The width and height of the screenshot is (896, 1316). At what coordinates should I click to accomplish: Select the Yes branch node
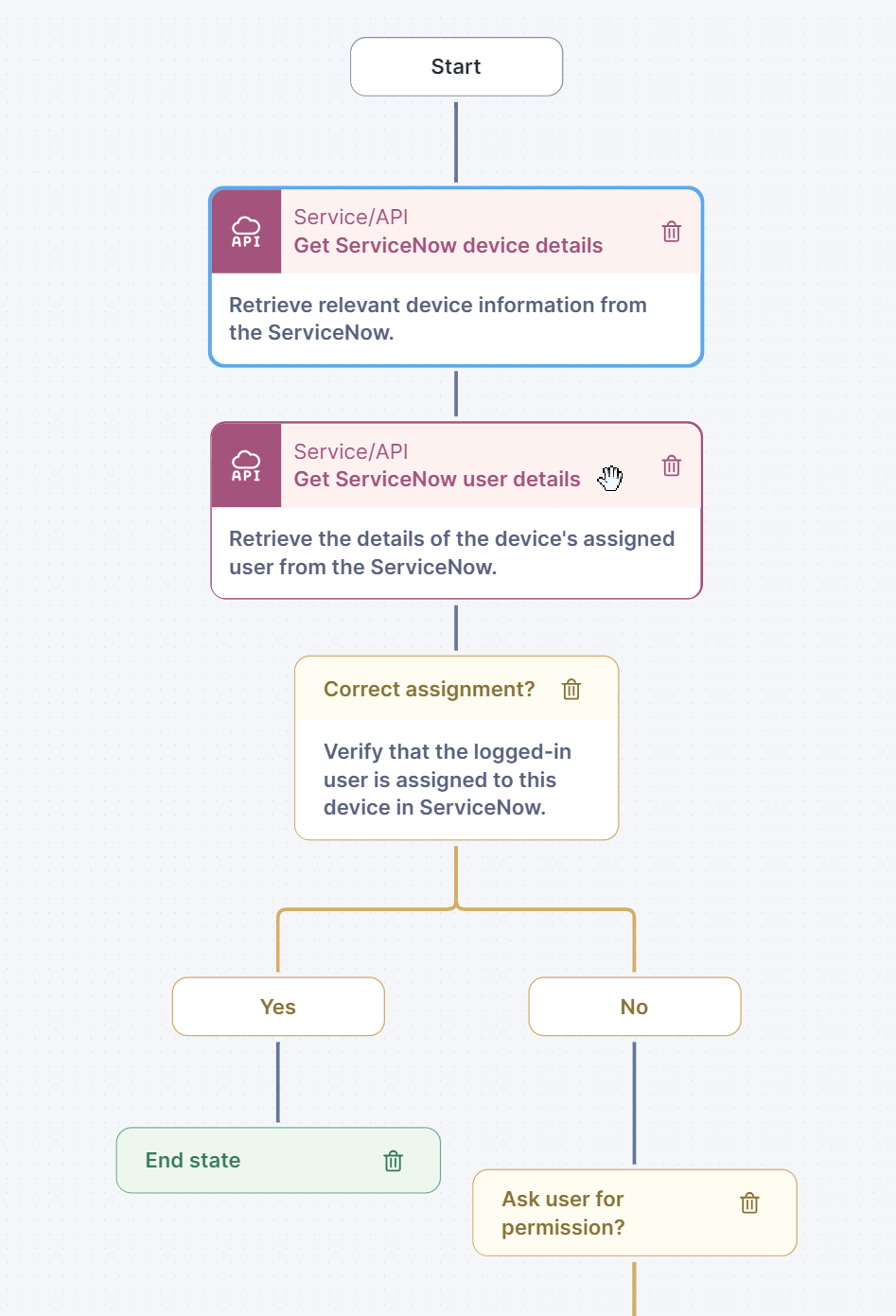(x=278, y=1007)
